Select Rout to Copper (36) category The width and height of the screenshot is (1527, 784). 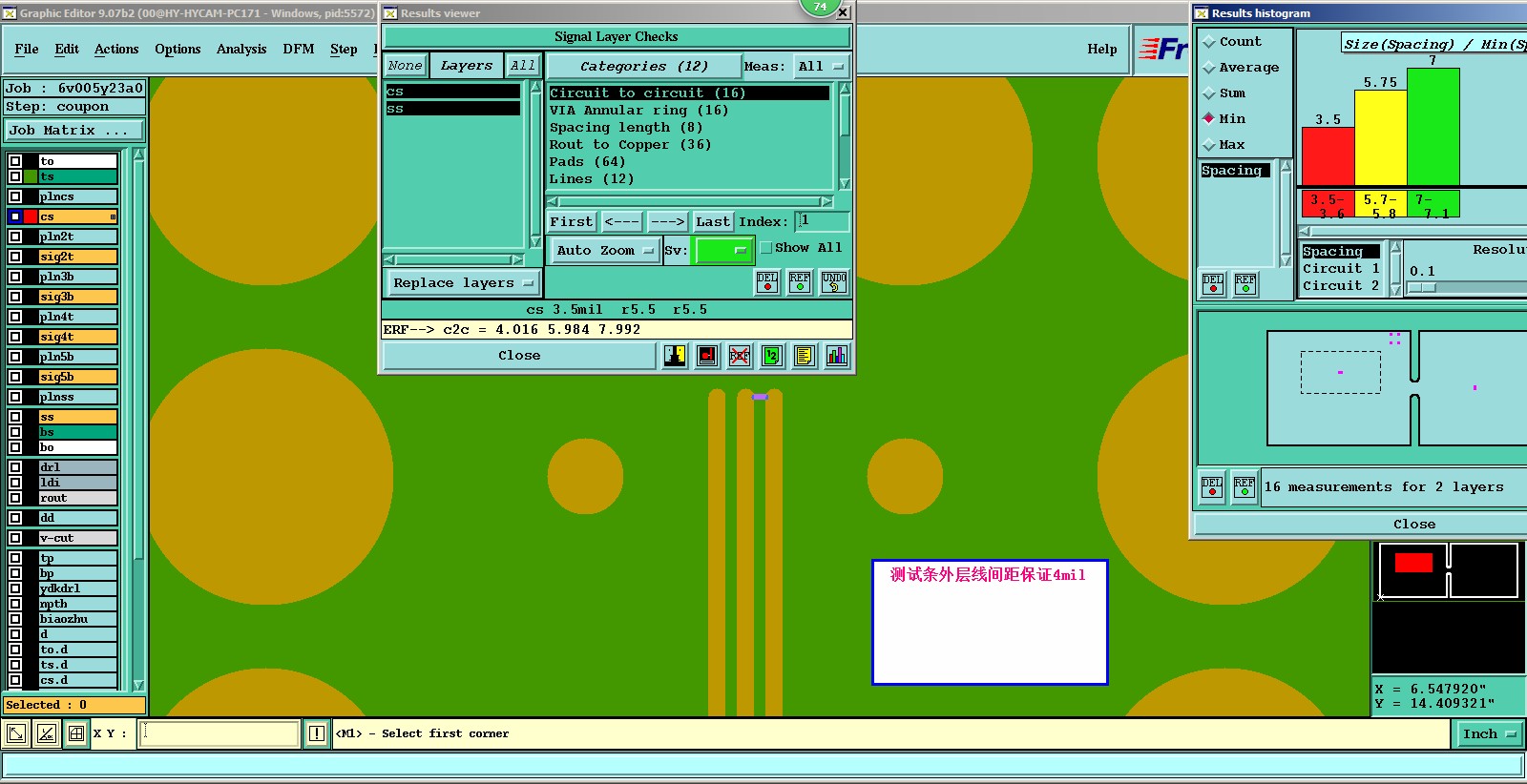[689, 144]
